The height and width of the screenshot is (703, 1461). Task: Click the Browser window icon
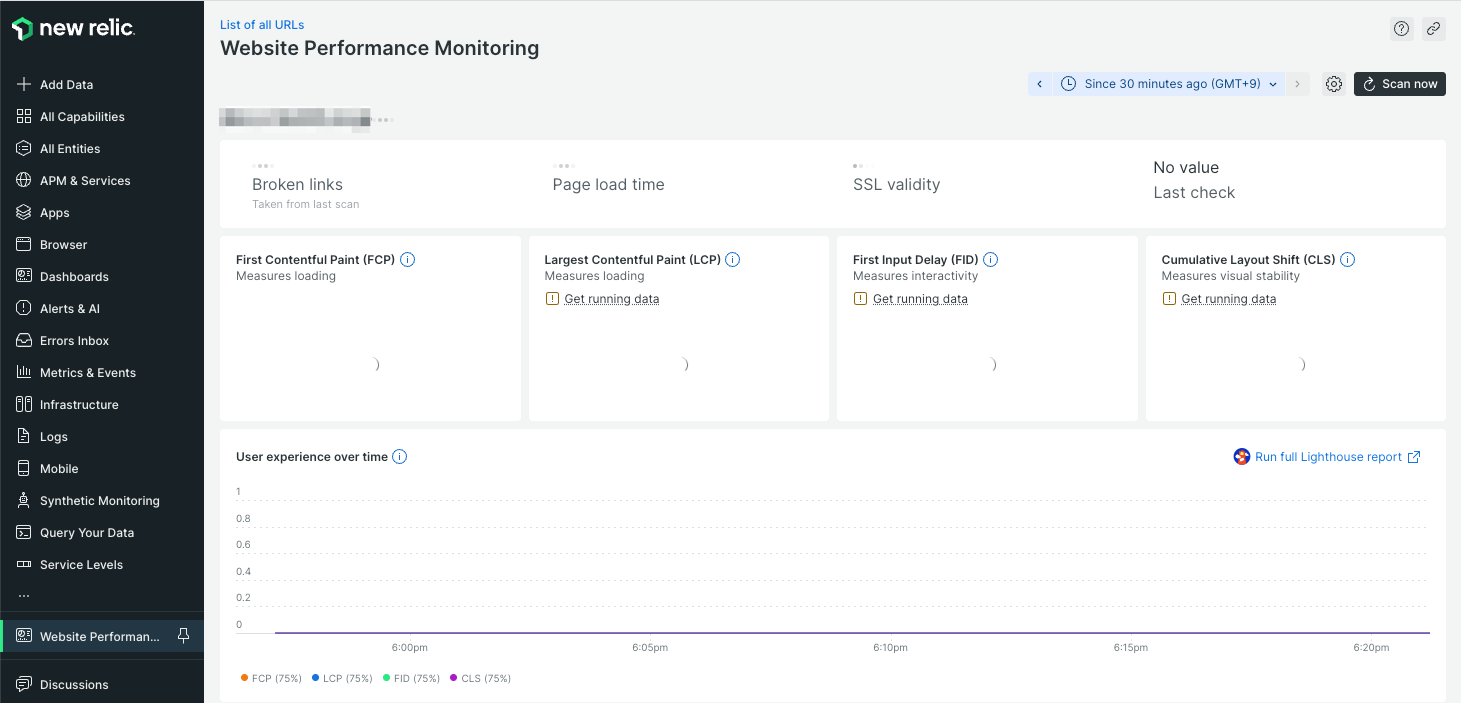click(x=24, y=245)
